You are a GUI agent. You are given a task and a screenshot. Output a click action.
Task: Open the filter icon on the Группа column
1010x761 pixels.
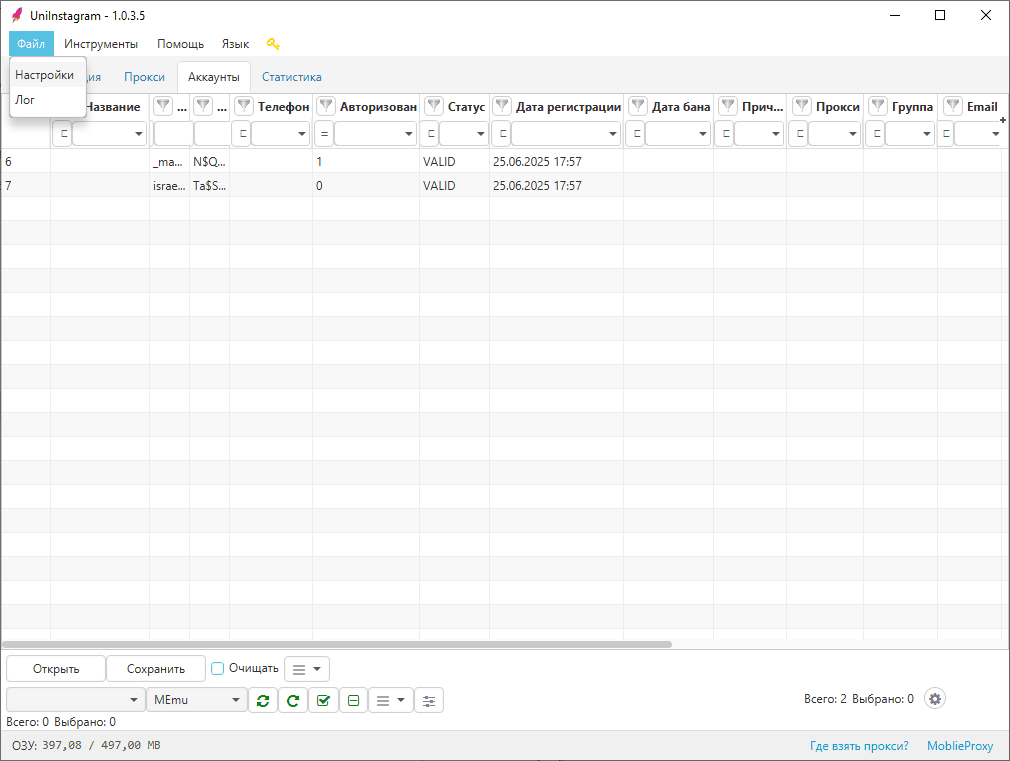tap(878, 106)
